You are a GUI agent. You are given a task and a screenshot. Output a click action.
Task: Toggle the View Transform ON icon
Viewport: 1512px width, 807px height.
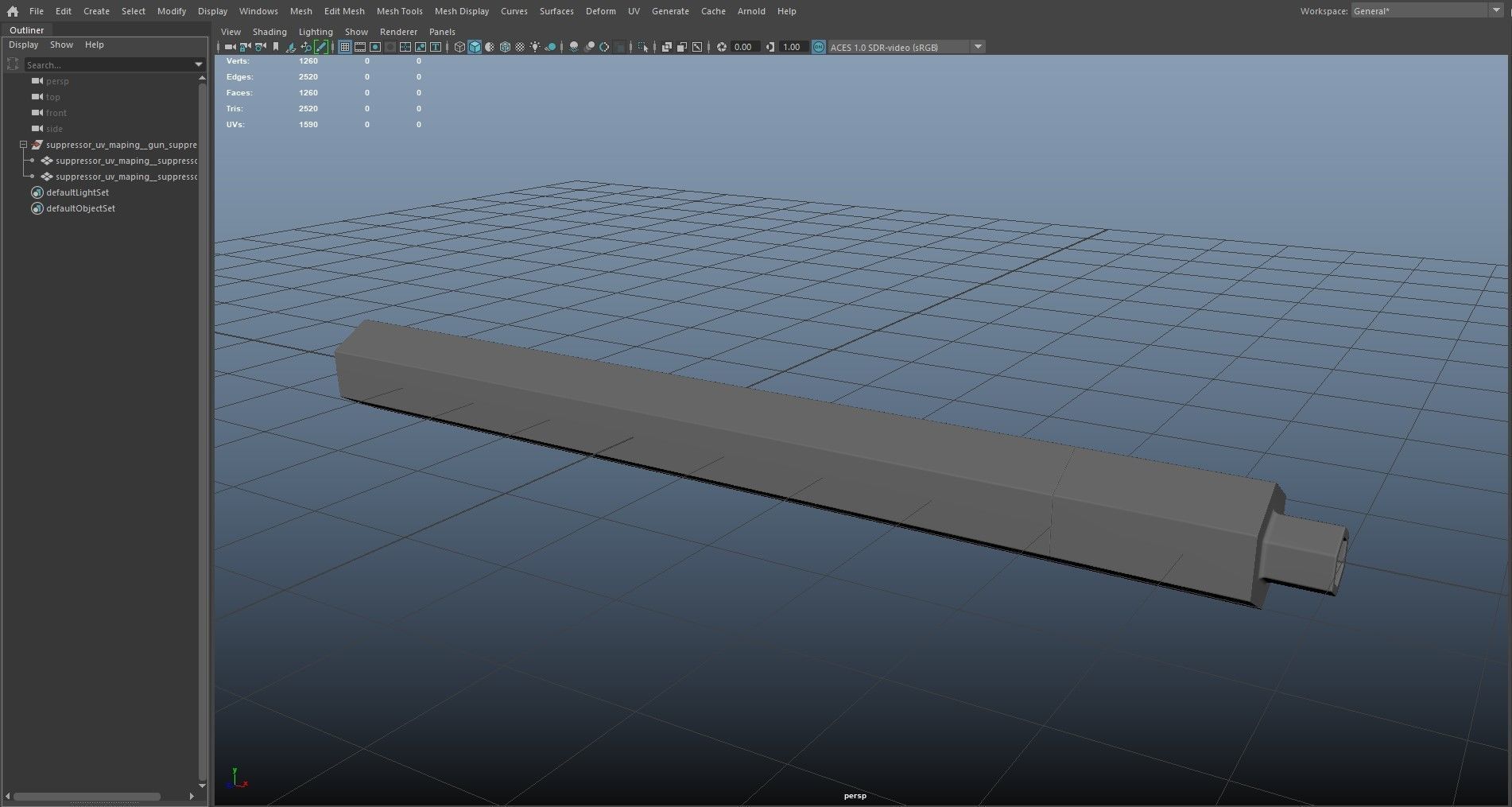[x=819, y=47]
